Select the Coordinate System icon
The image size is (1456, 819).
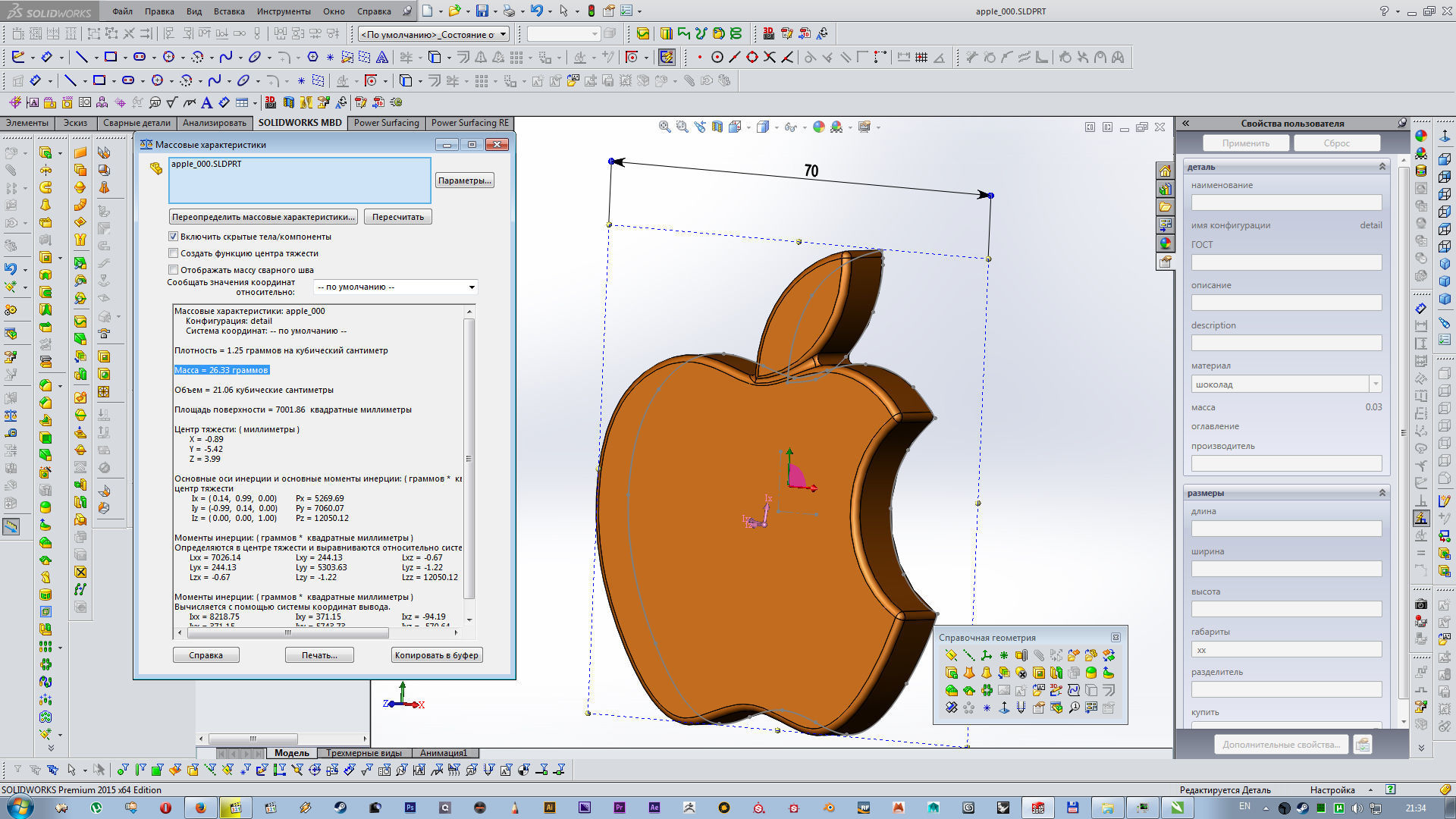[x=987, y=654]
